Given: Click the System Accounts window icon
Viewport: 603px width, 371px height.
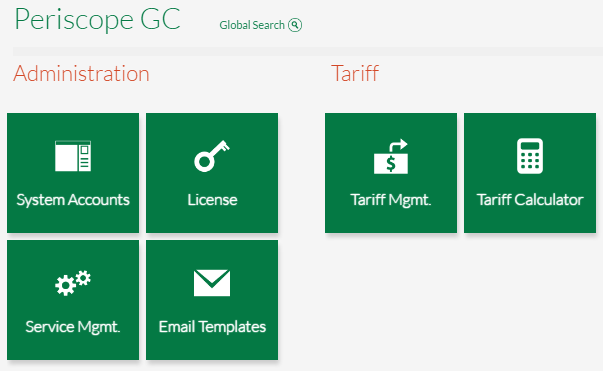Looking at the screenshot, I should tap(73, 156).
